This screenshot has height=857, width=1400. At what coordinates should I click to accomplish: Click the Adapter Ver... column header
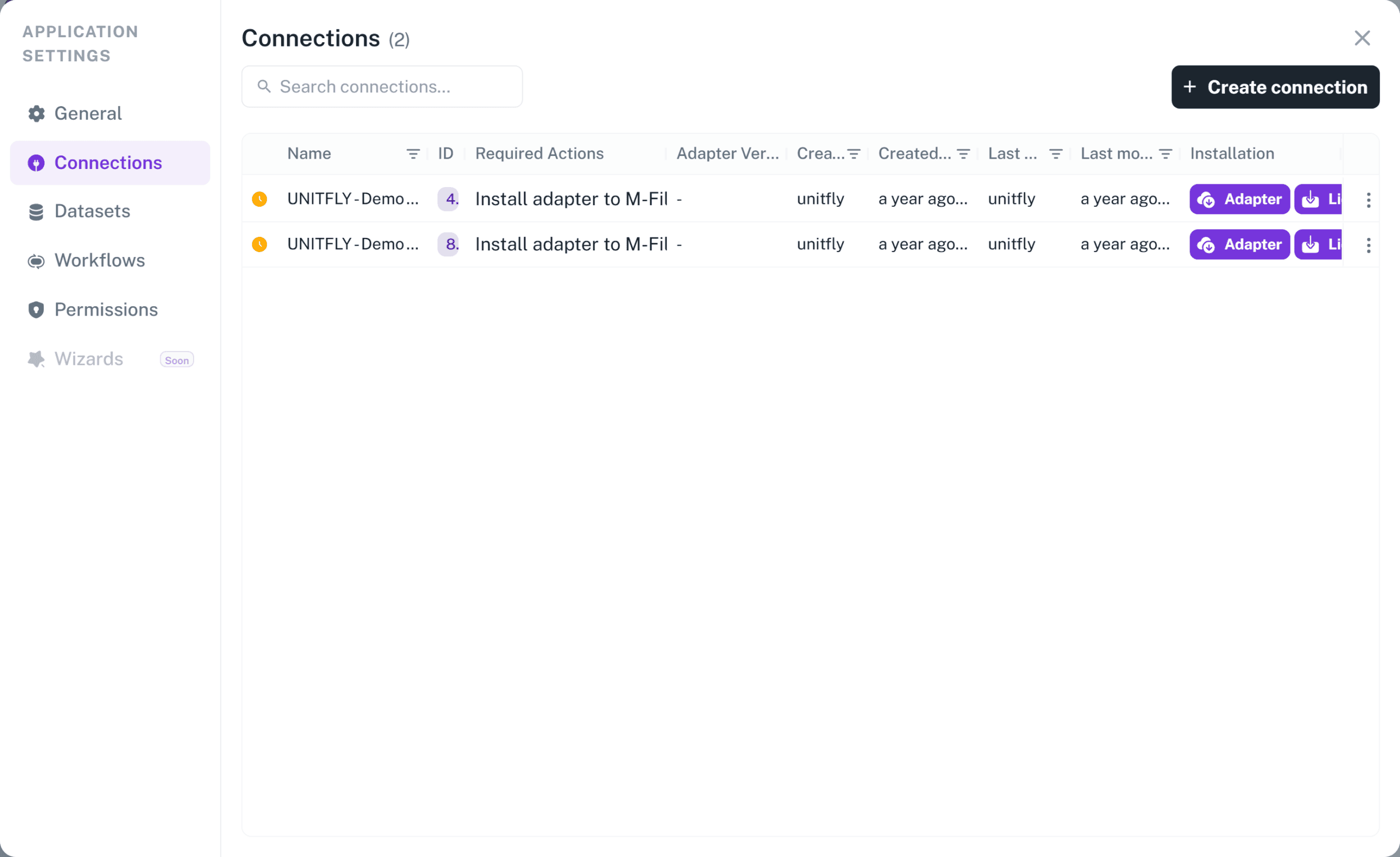728,154
